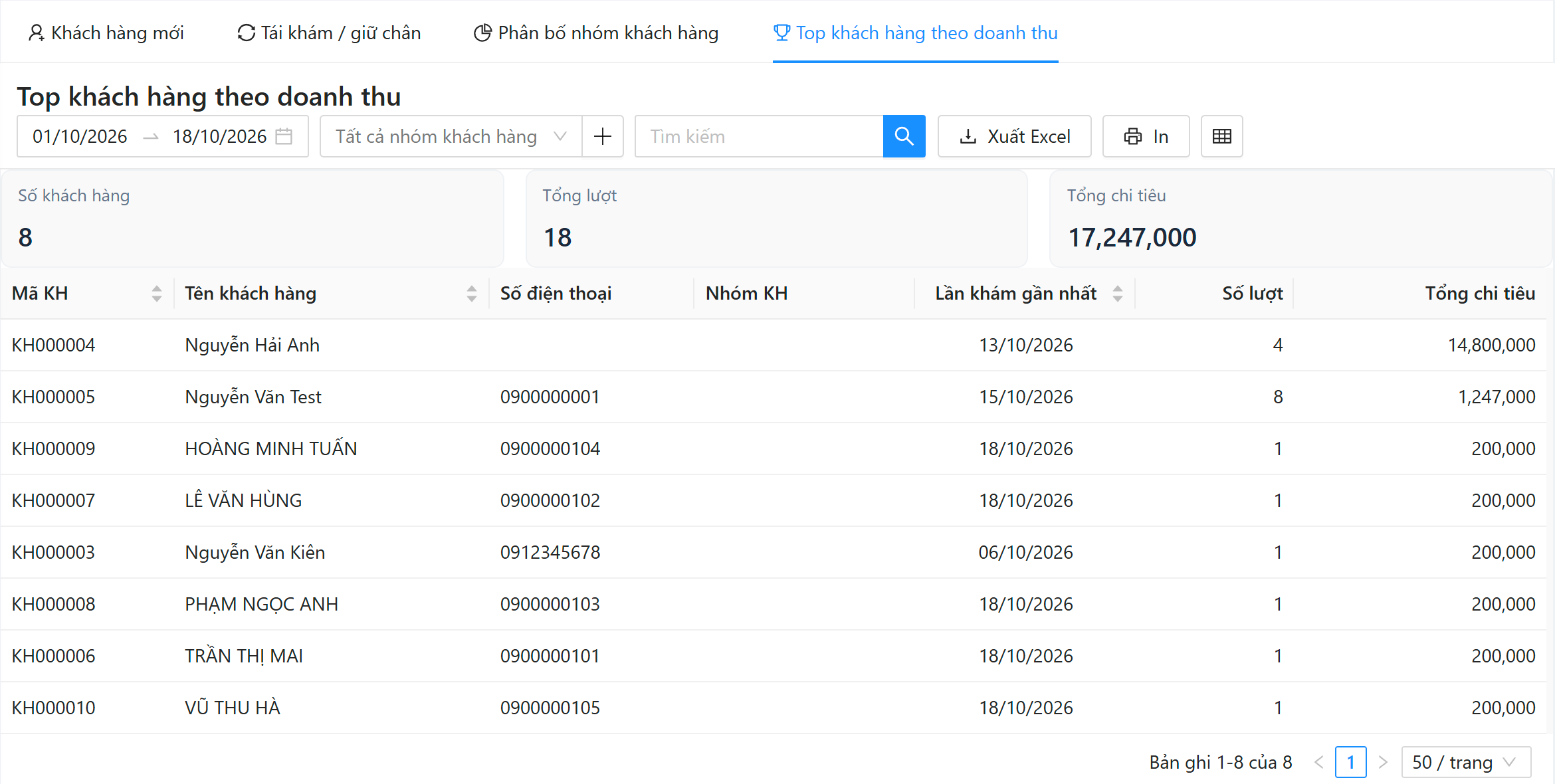Image resolution: width=1555 pixels, height=784 pixels.
Task: Go to next page arrow
Action: (x=1383, y=762)
